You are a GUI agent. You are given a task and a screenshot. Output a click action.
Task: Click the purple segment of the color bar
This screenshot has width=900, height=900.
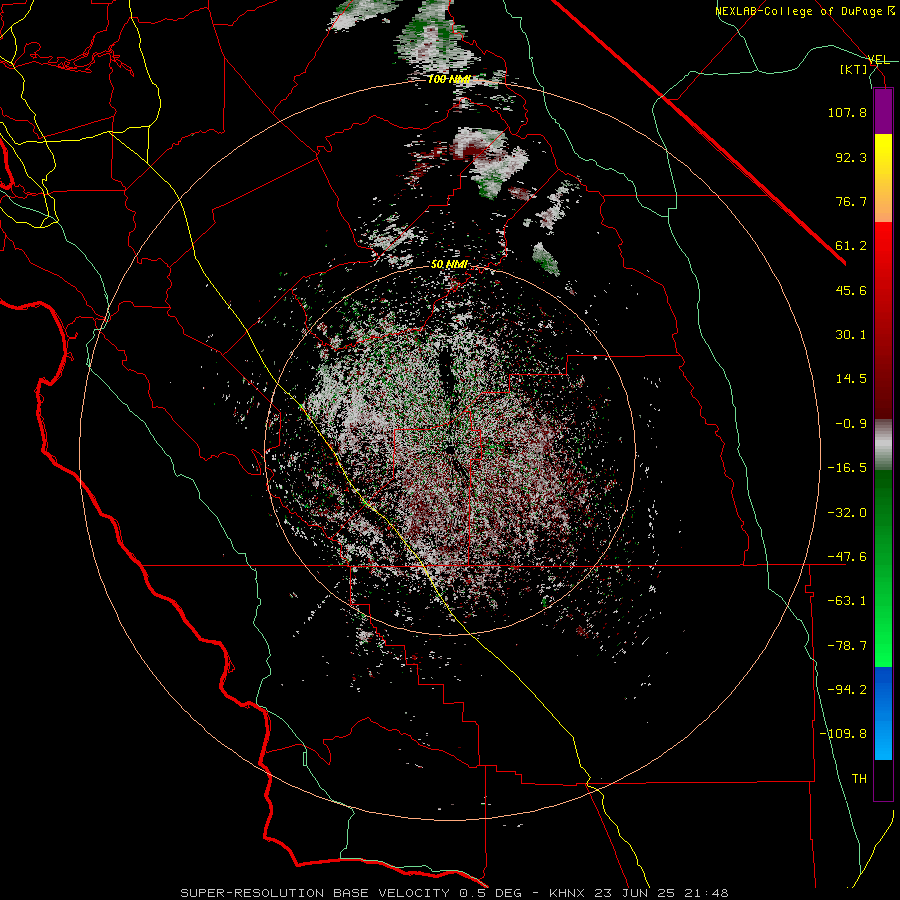[883, 112]
